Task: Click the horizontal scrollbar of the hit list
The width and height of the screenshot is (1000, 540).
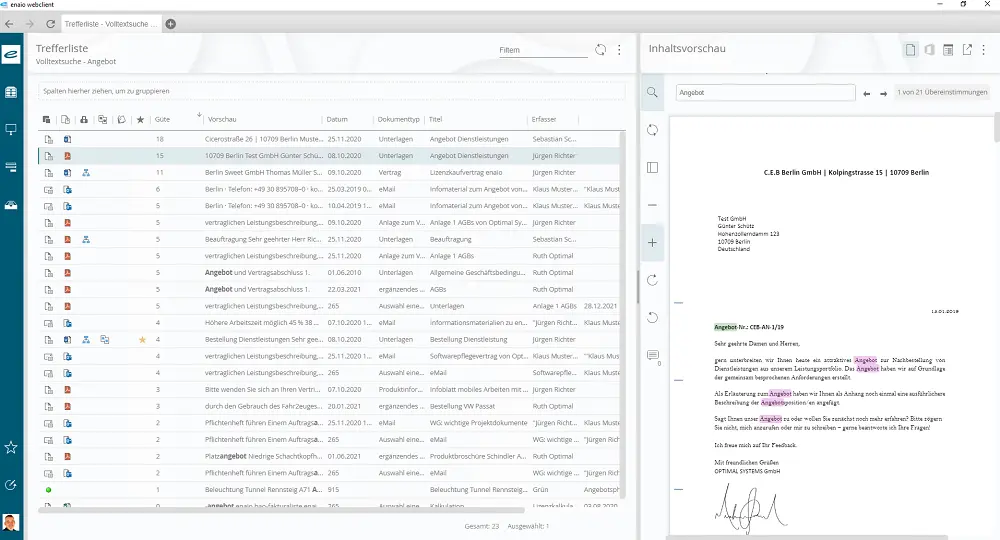Action: [281, 510]
